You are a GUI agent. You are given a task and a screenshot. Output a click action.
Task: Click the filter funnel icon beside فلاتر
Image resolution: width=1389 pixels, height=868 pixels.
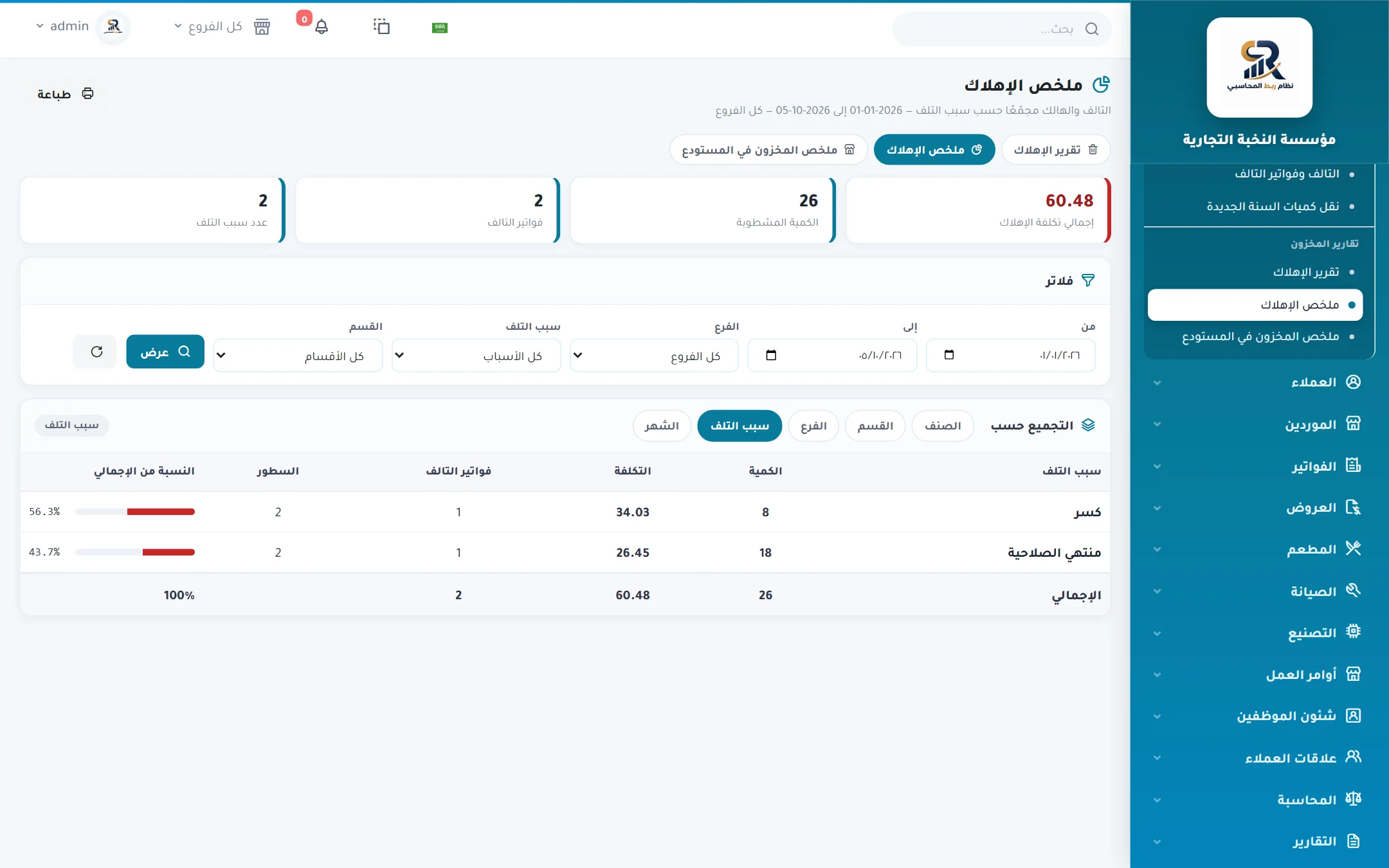(x=1087, y=280)
